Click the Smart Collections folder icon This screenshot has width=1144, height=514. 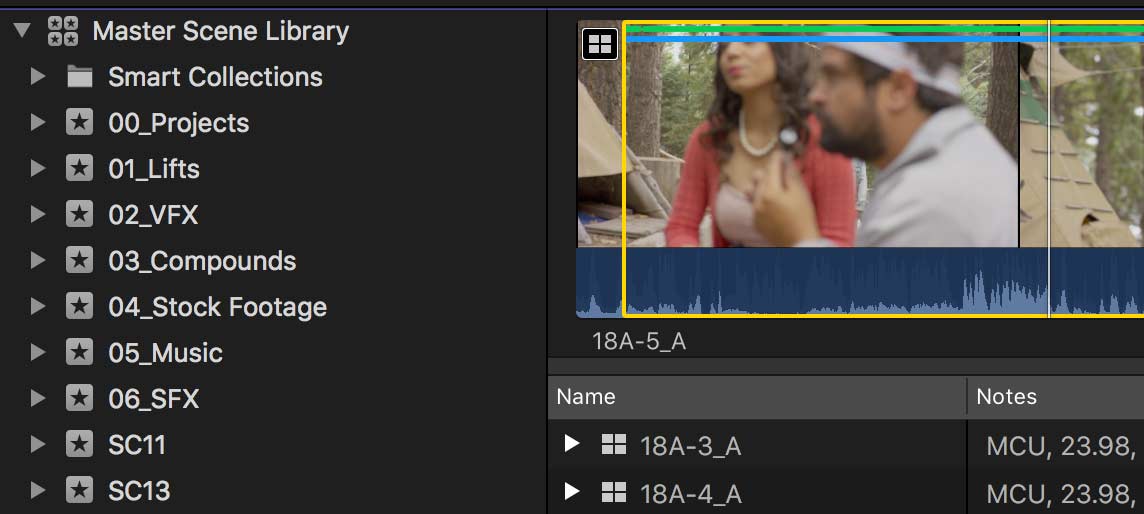click(x=80, y=77)
